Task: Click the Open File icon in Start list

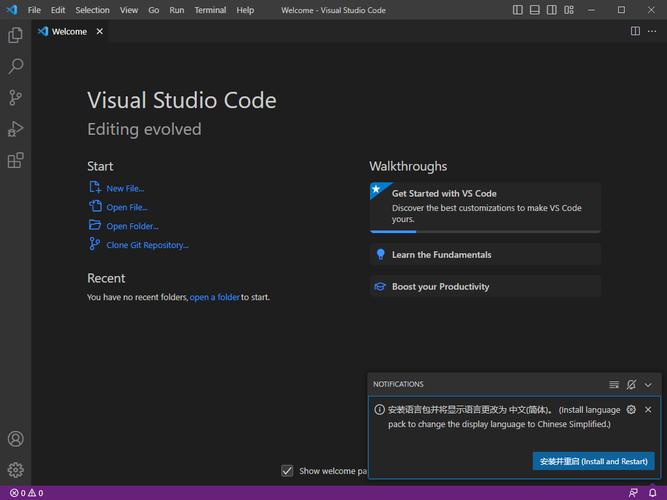Action: [x=95, y=206]
